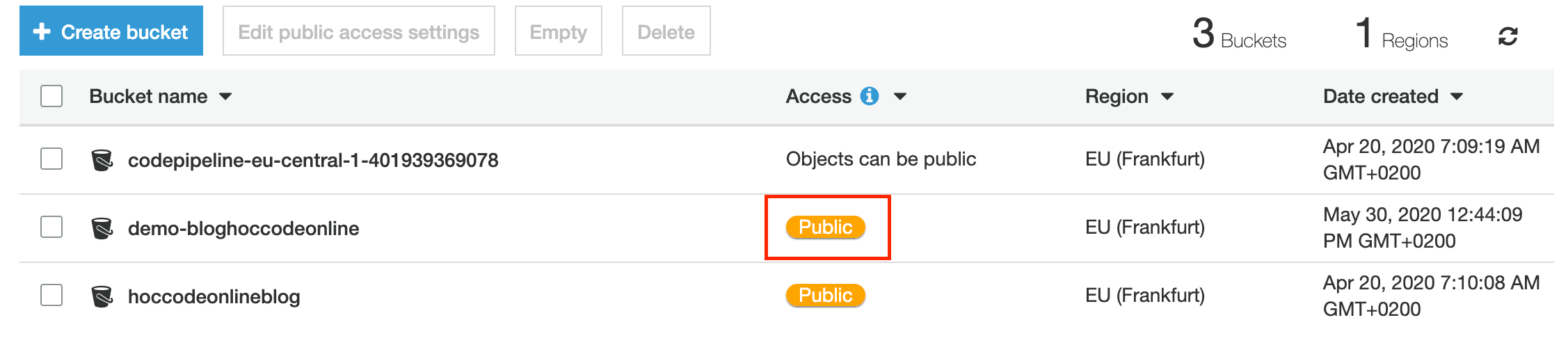Click the refresh buckets icon
1568x352 pixels.
pyautogui.click(x=1507, y=36)
